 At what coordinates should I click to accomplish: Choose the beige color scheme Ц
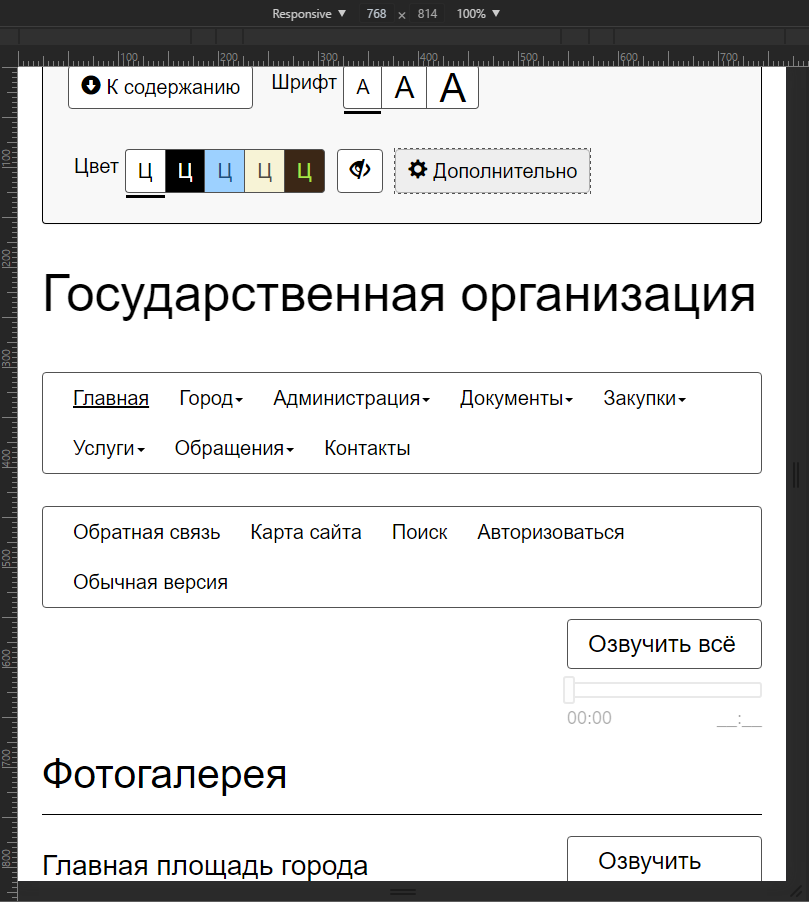(265, 171)
